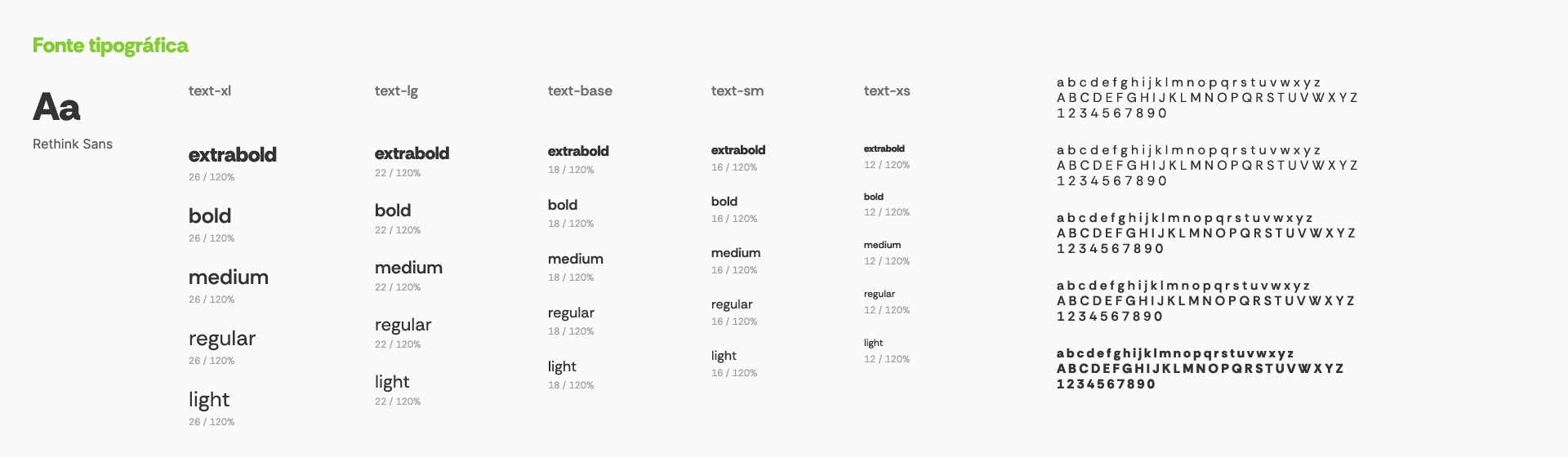1568x457 pixels.
Task: Select the "text-xl" column header
Action: [210, 91]
